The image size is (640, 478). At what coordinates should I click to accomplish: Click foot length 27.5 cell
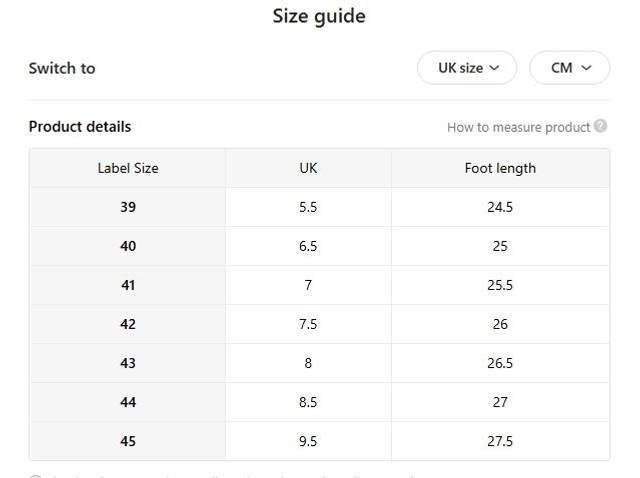(500, 441)
